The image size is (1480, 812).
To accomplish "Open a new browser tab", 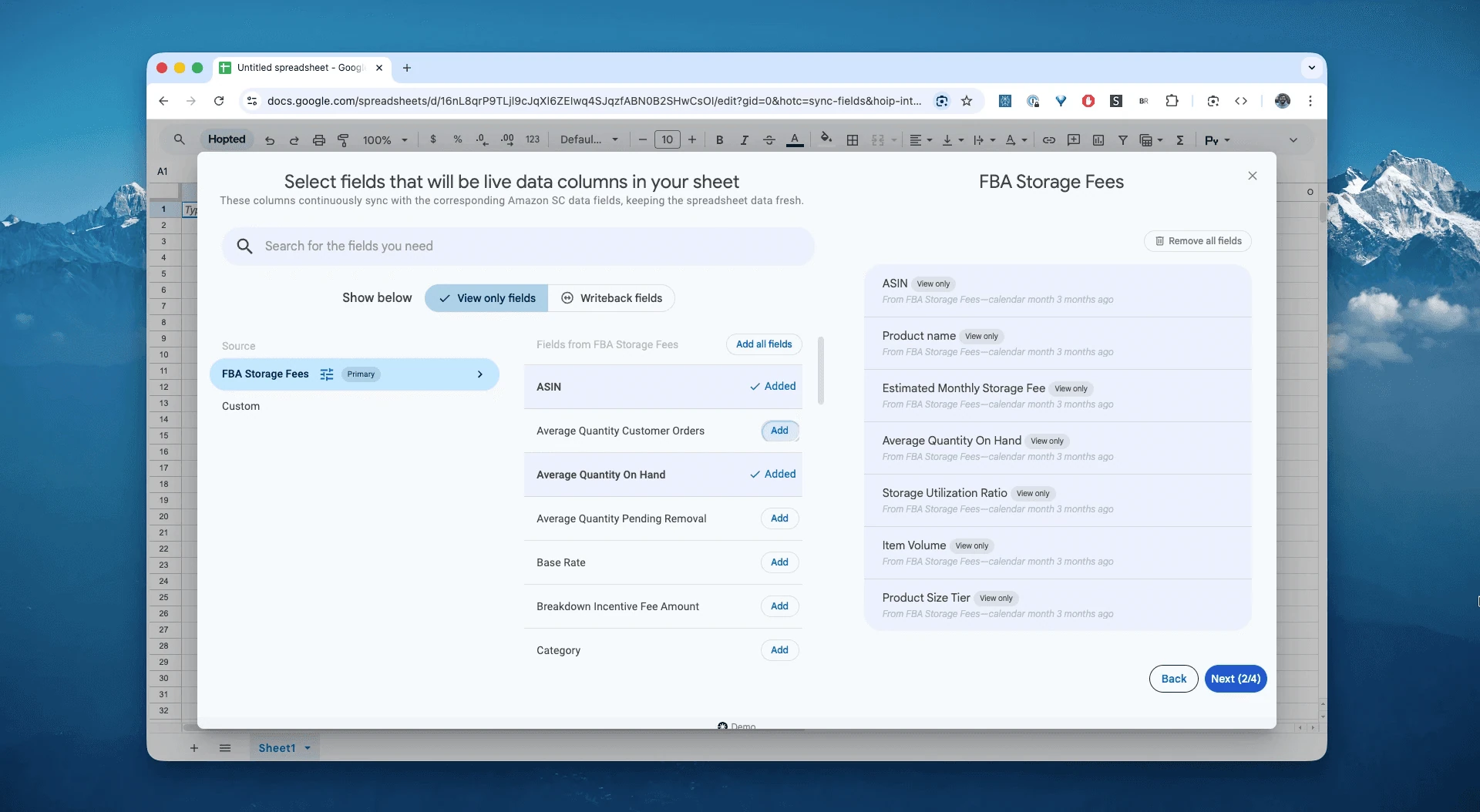I will pos(407,68).
